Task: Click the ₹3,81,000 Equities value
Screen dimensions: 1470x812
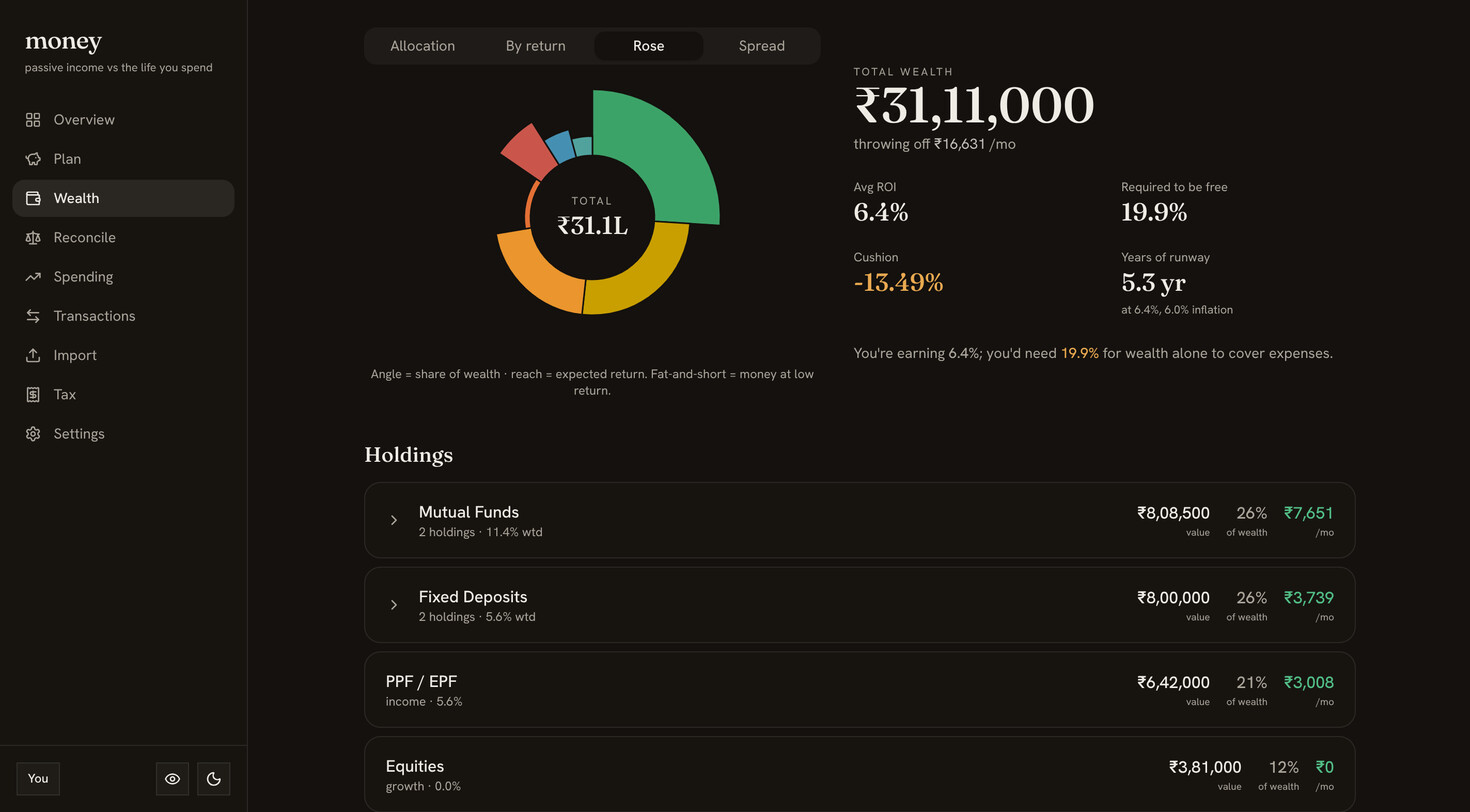Action: [1205, 767]
